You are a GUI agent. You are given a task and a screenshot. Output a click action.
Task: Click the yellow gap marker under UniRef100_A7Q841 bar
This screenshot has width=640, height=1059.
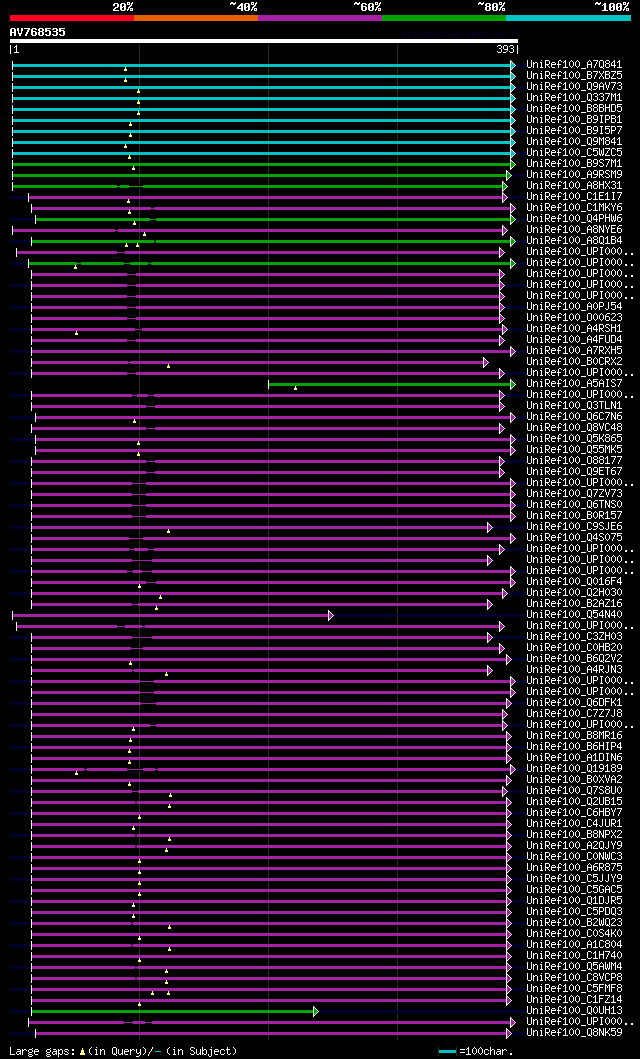pyautogui.click(x=125, y=69)
